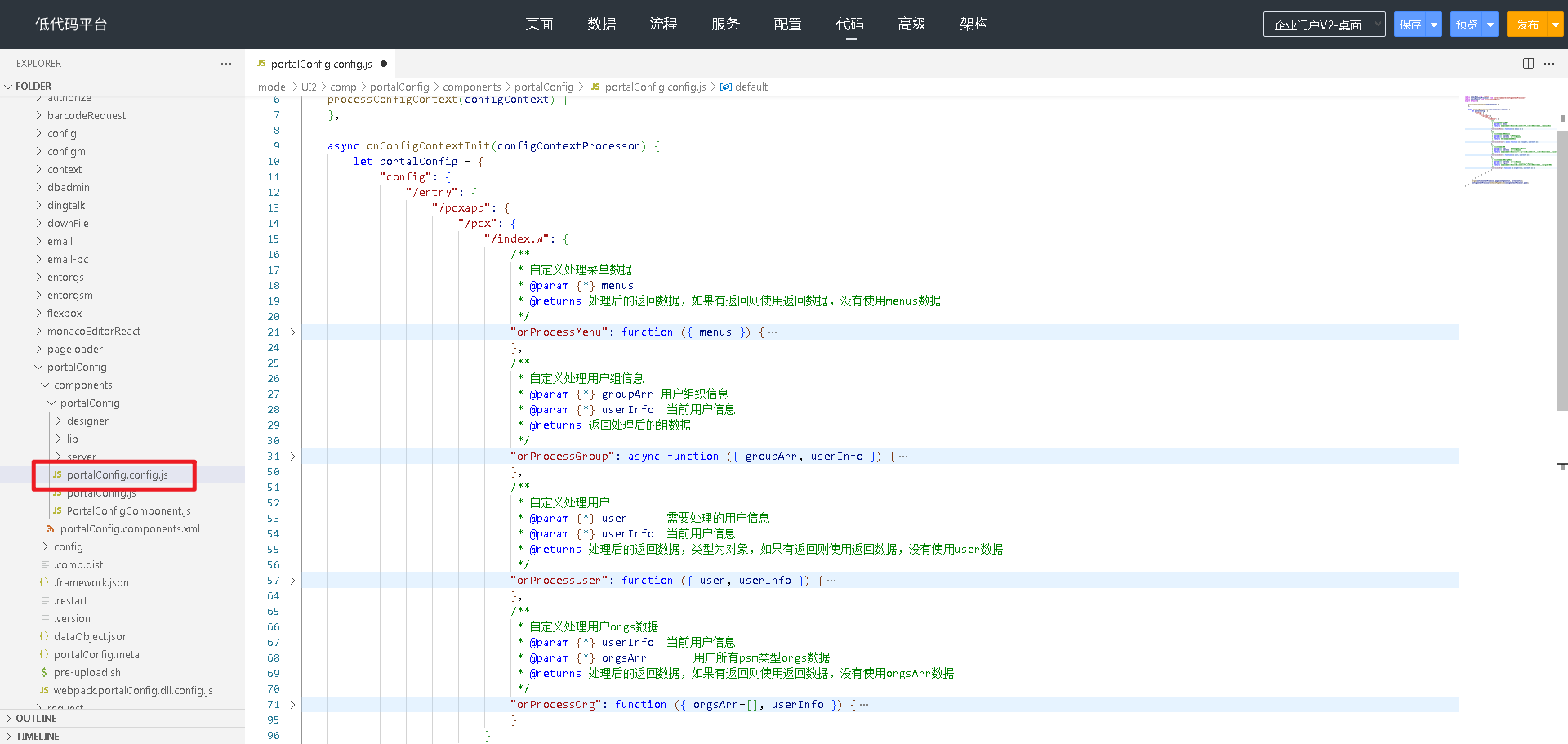Expand email-pc folder
Screen dimensions: 1568x744
point(68,260)
